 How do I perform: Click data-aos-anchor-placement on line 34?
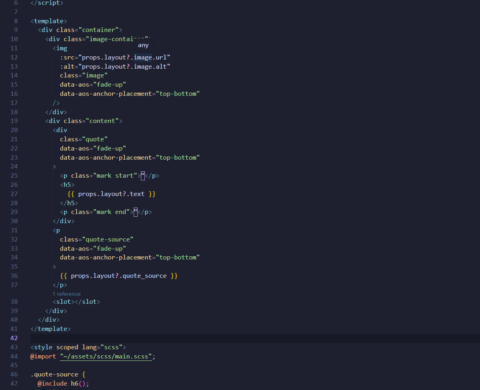click(130, 258)
